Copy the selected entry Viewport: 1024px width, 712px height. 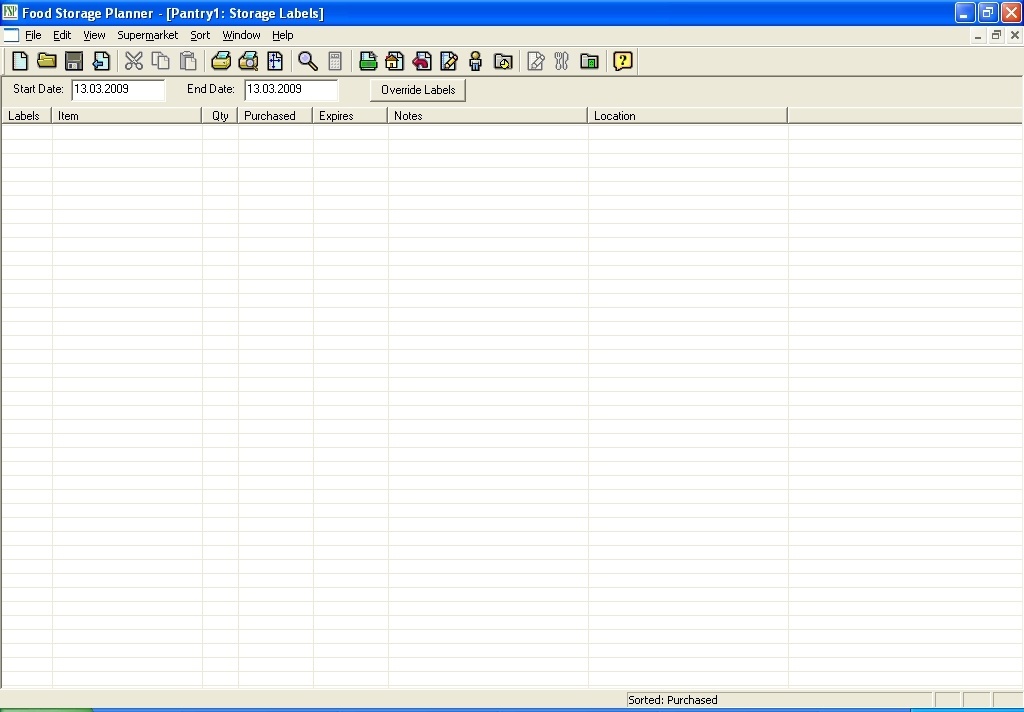point(160,61)
